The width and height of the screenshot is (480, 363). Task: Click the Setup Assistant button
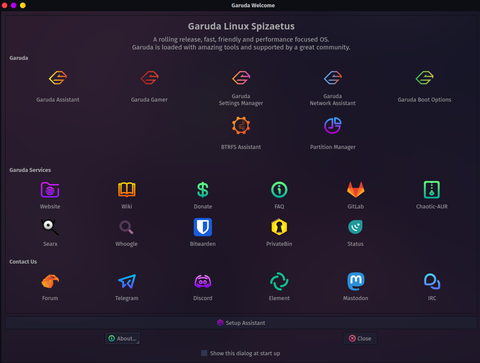[x=241, y=323]
